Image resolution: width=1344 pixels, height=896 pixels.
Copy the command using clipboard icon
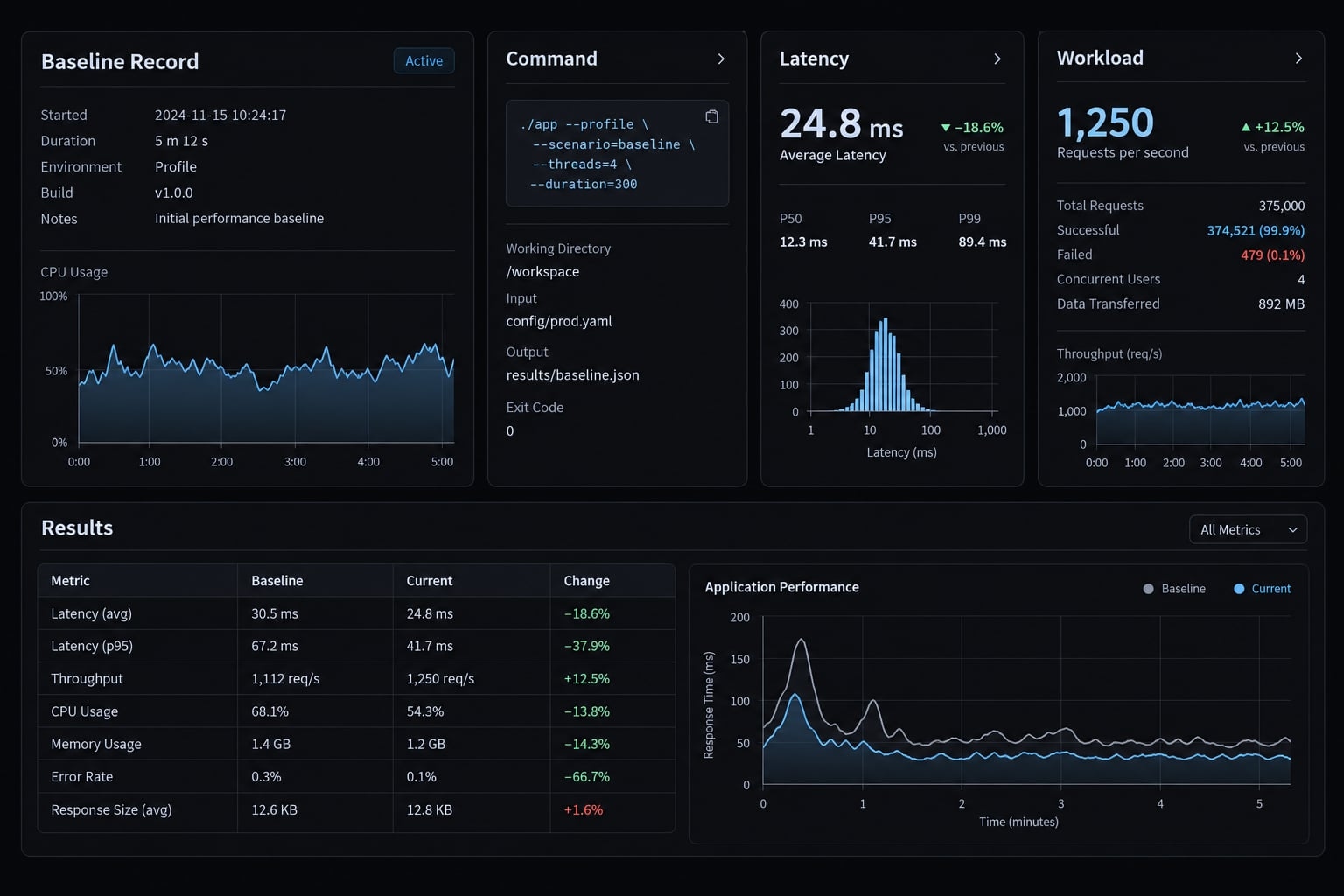click(711, 116)
